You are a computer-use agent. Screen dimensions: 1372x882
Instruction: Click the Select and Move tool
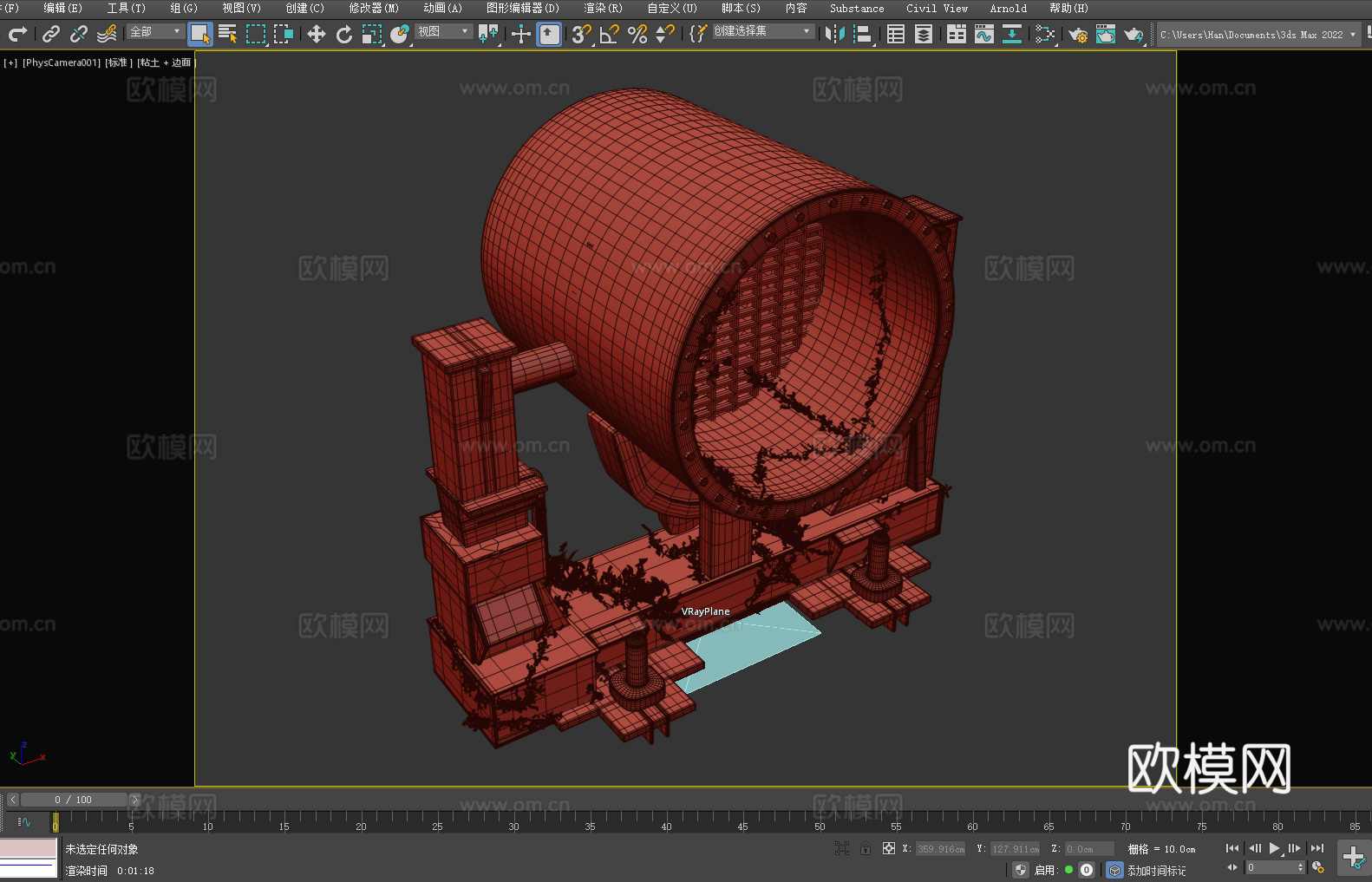tap(317, 34)
